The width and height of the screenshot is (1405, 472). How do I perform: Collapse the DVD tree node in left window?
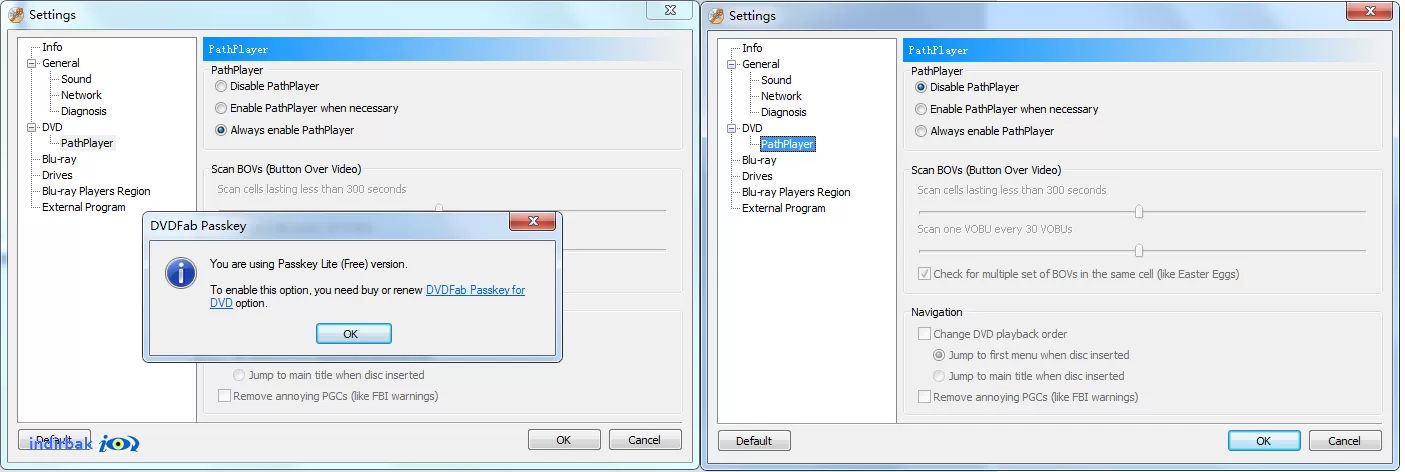coord(32,127)
